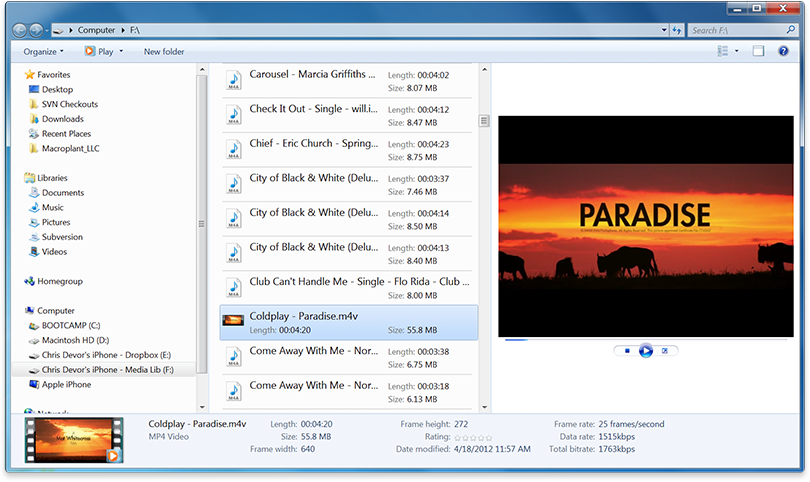Viewport: 810px width, 482px height.
Task: Select Club Can't Handle Me file
Action: pos(347,288)
